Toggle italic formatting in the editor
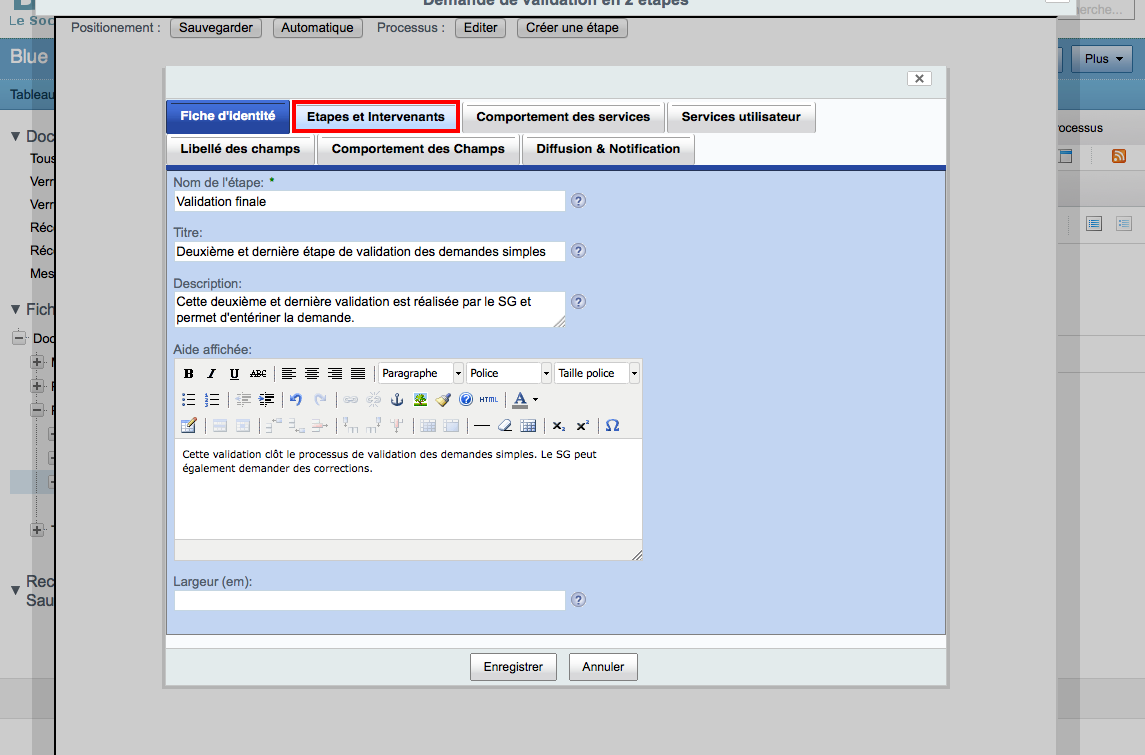The width and height of the screenshot is (1145, 755). click(211, 373)
